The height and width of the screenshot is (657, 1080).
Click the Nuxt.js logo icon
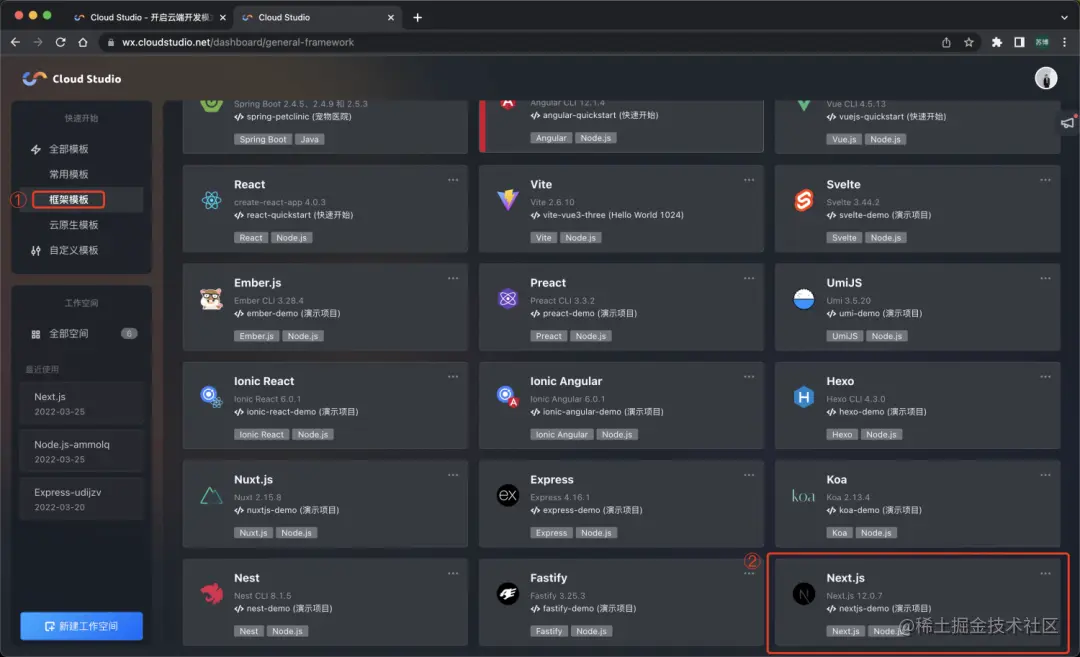[211, 495]
